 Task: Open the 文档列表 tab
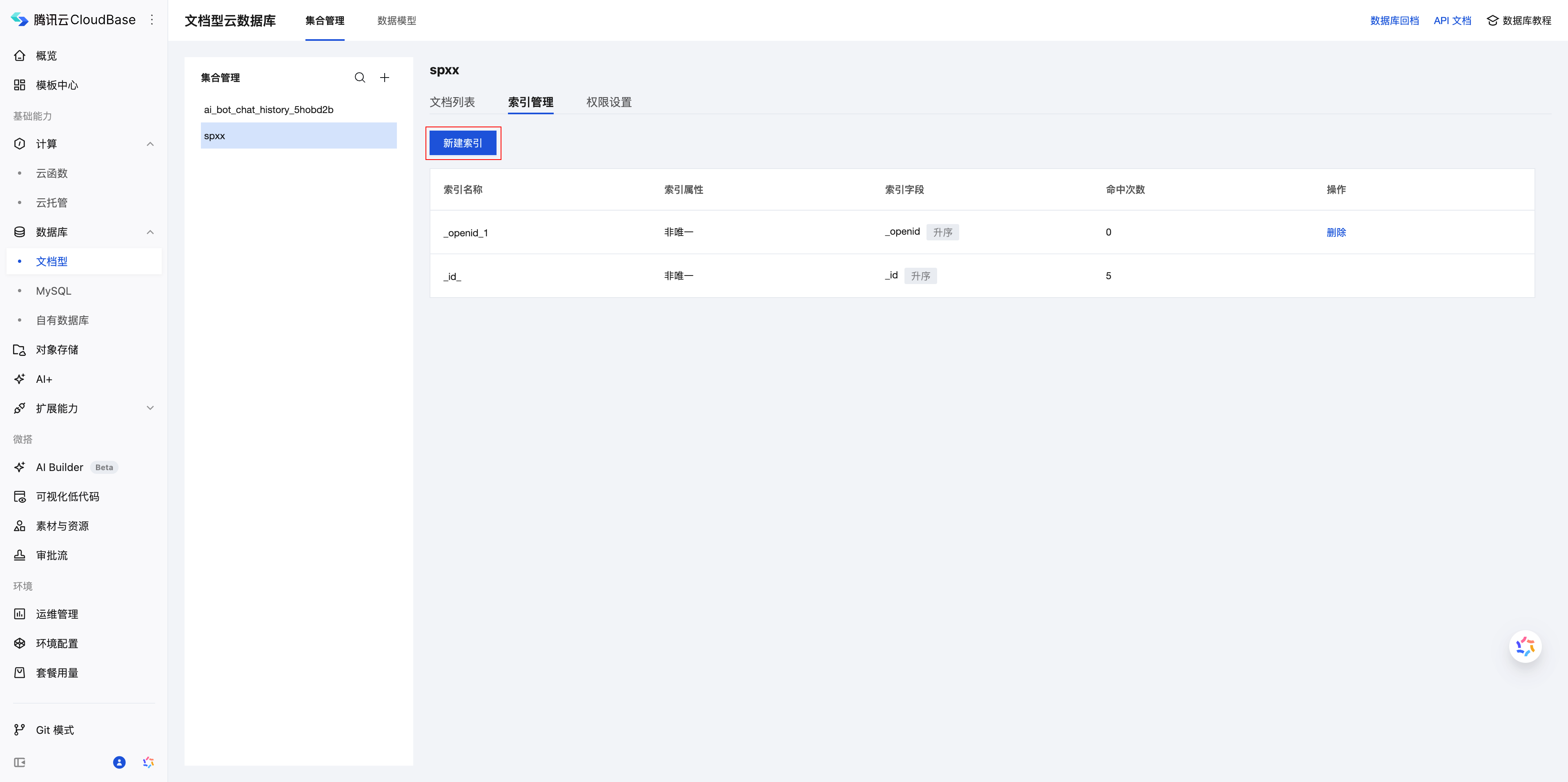coord(452,102)
